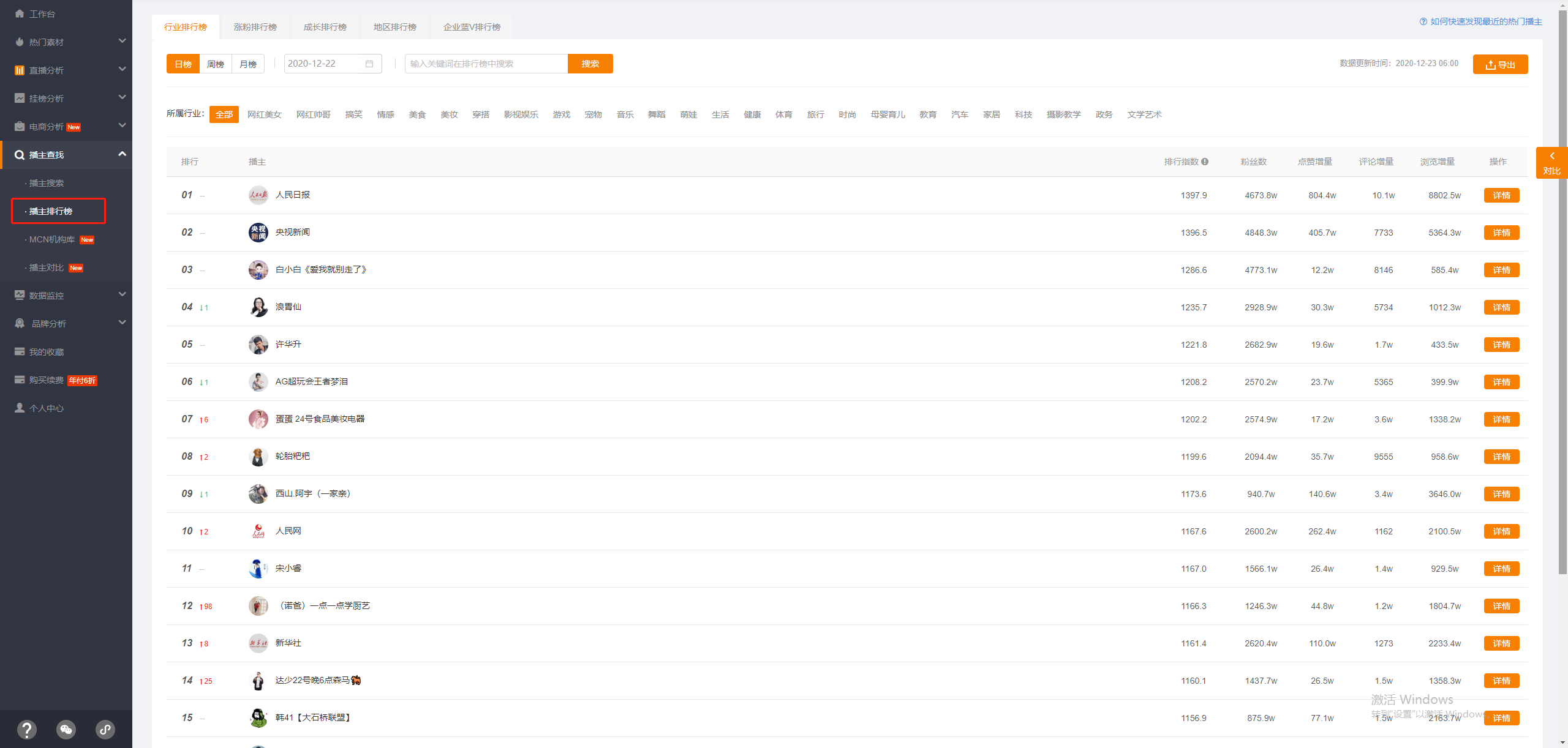Expand the 数据监控 menu chevron
This screenshot has height=748, width=1568.
(122, 294)
